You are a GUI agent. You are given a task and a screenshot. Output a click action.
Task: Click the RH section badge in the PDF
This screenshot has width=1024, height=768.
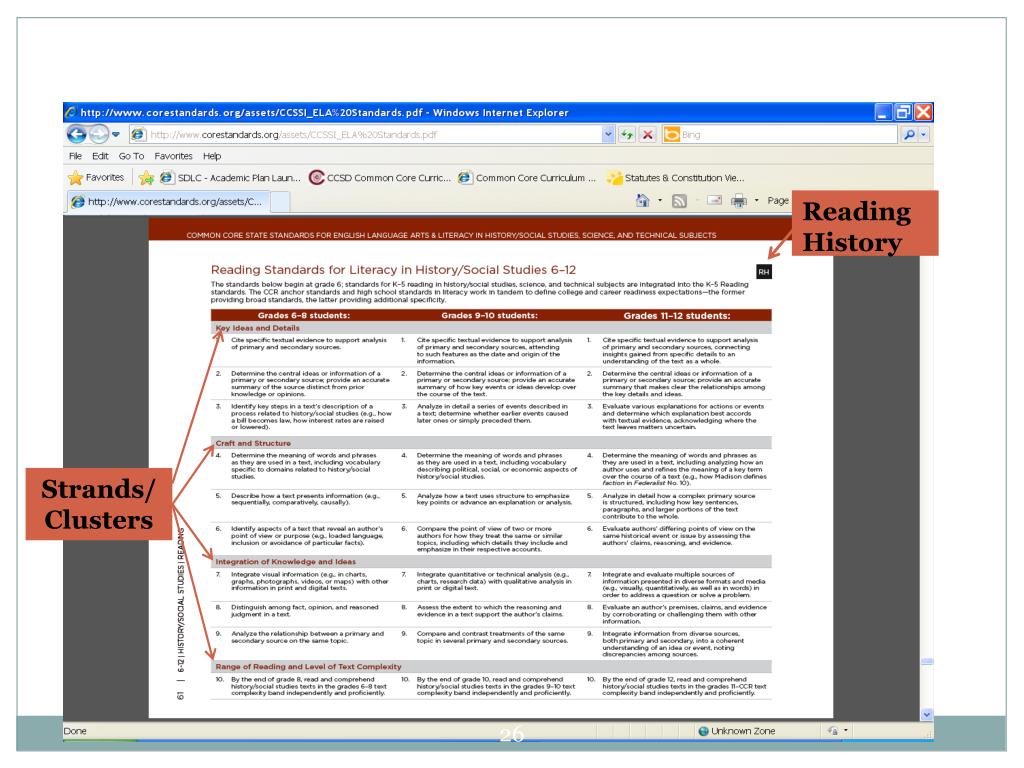(763, 272)
